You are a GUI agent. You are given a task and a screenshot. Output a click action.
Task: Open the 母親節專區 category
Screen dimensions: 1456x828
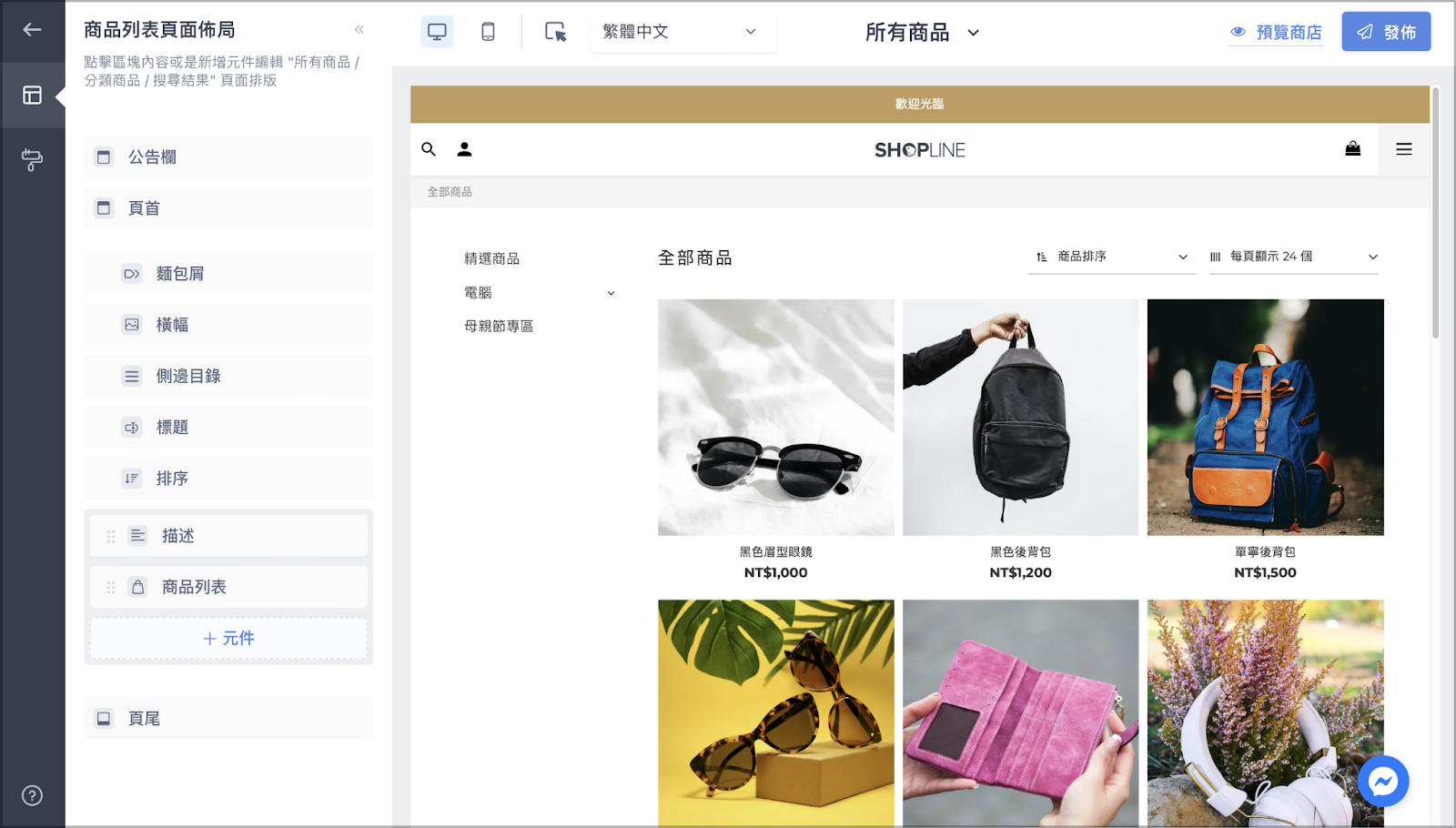(499, 326)
